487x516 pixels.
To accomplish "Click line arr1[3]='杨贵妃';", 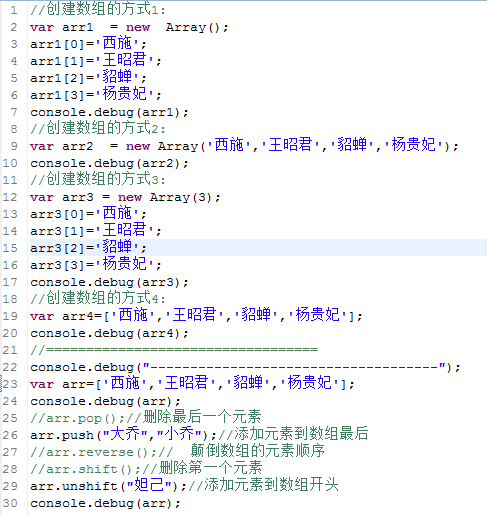I will pyautogui.click(x=96, y=95).
